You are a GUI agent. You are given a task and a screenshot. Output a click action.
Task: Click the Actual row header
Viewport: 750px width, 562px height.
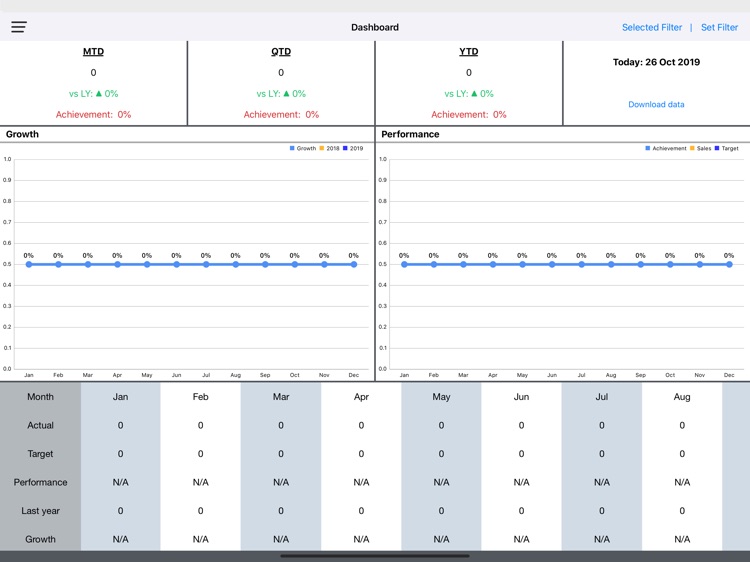40,425
